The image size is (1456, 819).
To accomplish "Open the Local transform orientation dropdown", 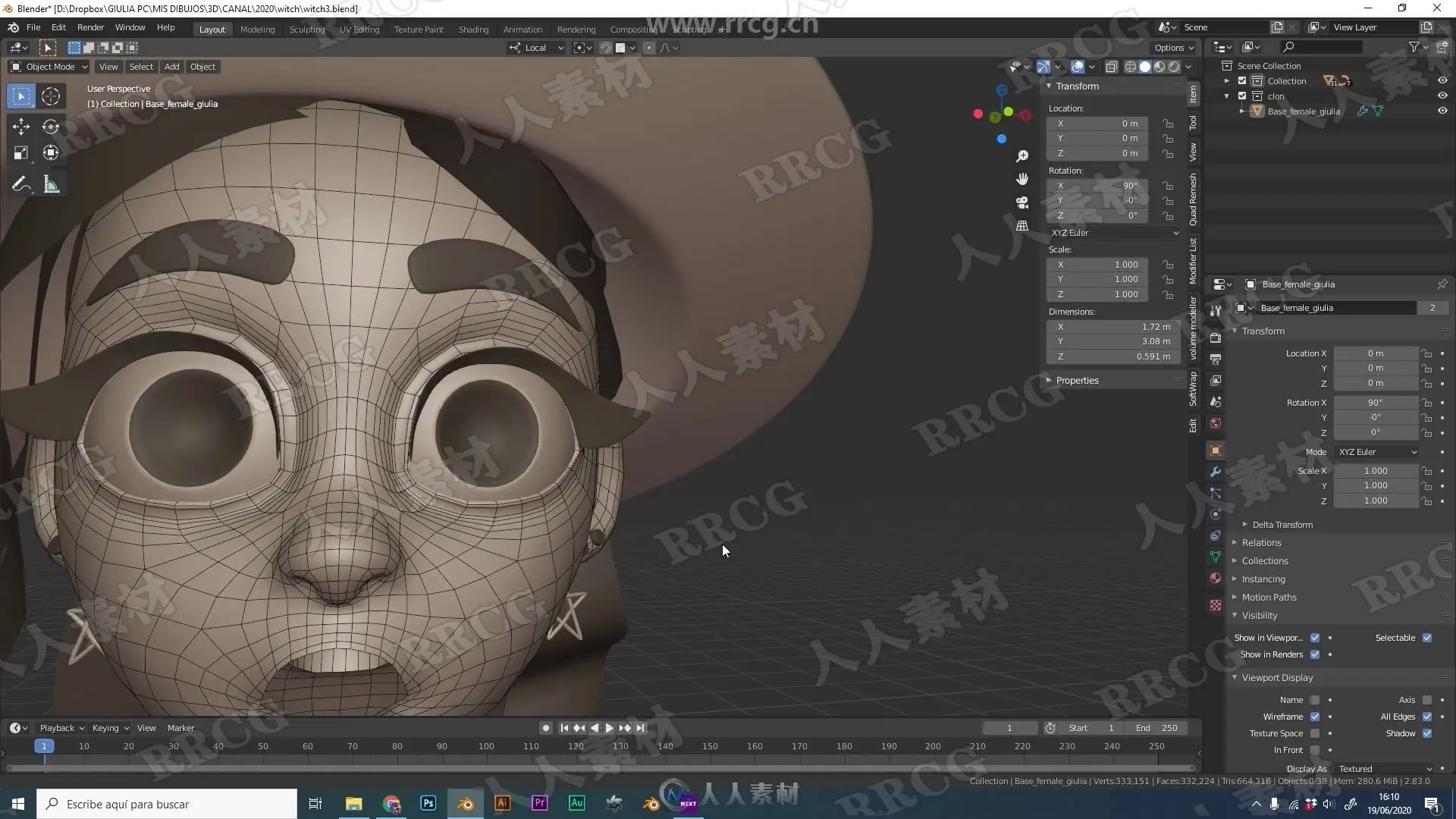I will point(536,48).
